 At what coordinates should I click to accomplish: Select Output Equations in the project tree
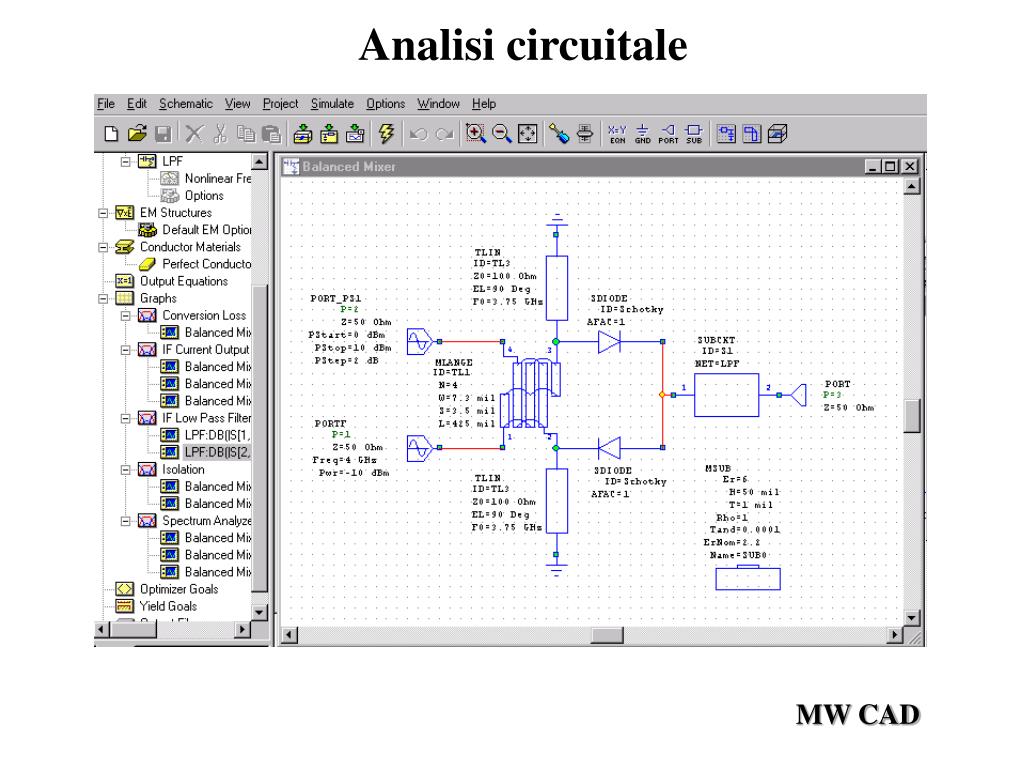click(184, 281)
